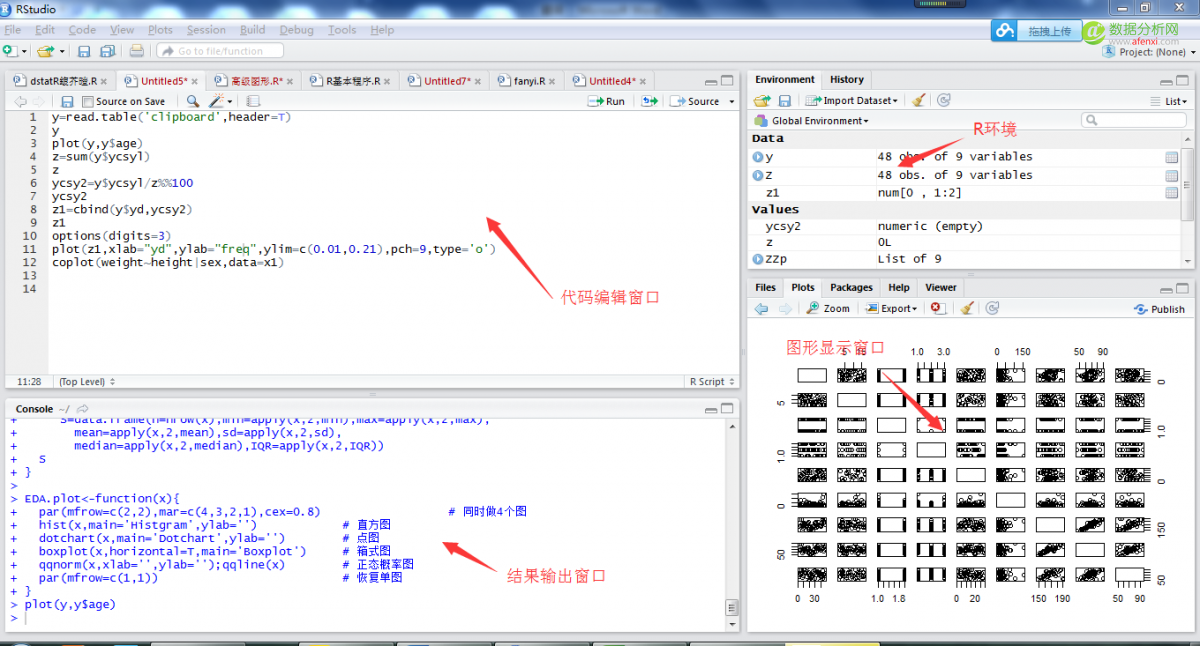This screenshot has height=646, width=1200.
Task: Open the Import Dataset dropdown
Action: [x=853, y=100]
